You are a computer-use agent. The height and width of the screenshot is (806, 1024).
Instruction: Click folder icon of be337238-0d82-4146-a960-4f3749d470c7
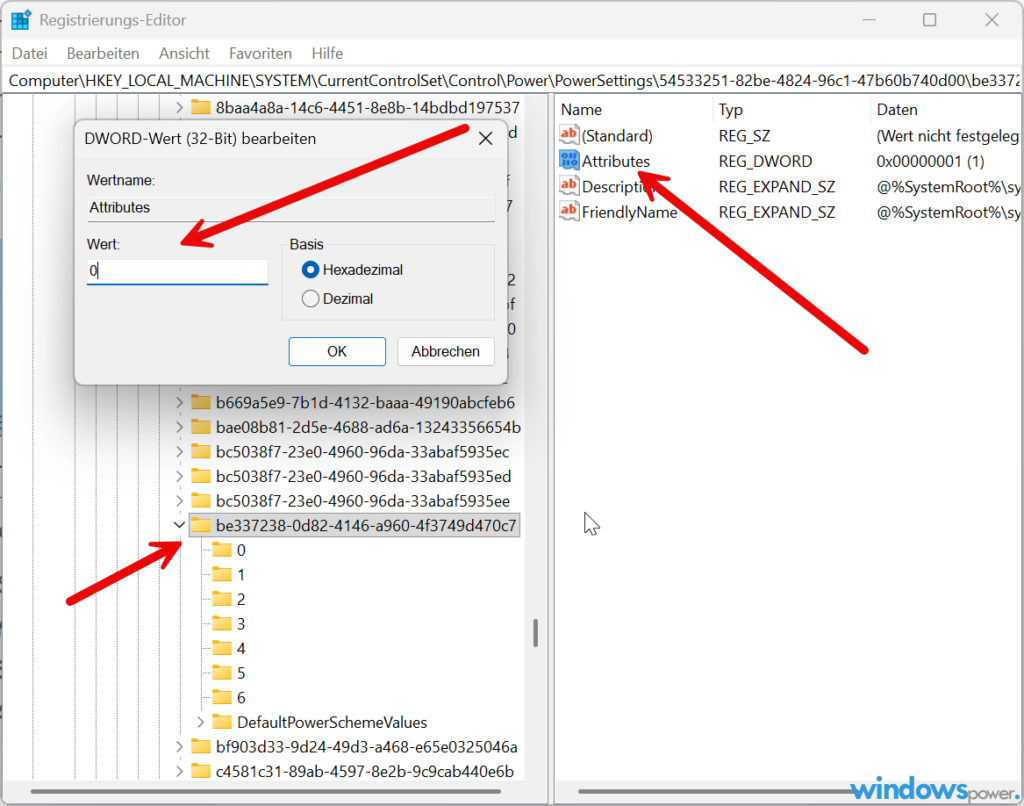[200, 525]
